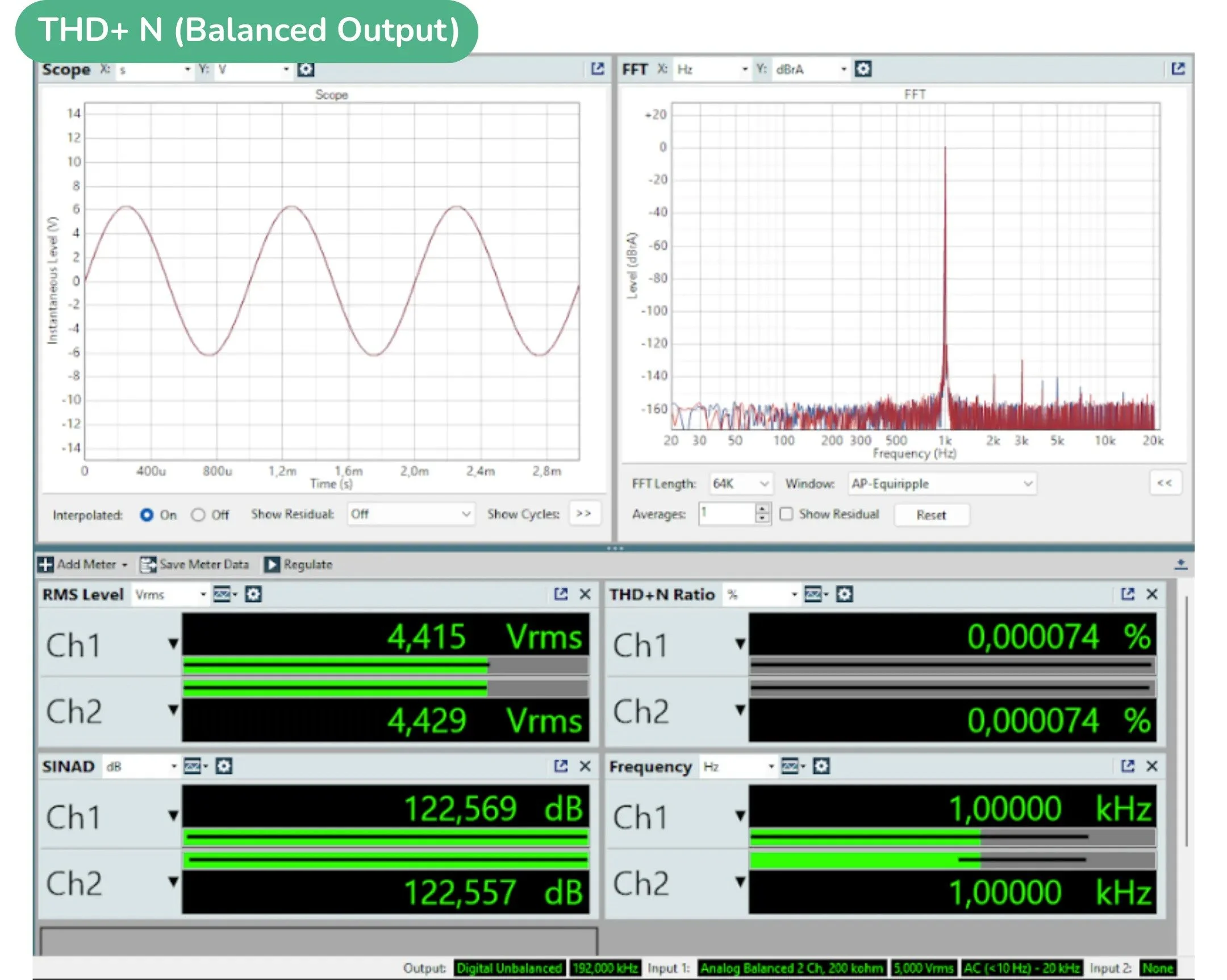Enable FFT Show Residual checkbox
Image resolution: width=1227 pixels, height=980 pixels.
pos(786,514)
